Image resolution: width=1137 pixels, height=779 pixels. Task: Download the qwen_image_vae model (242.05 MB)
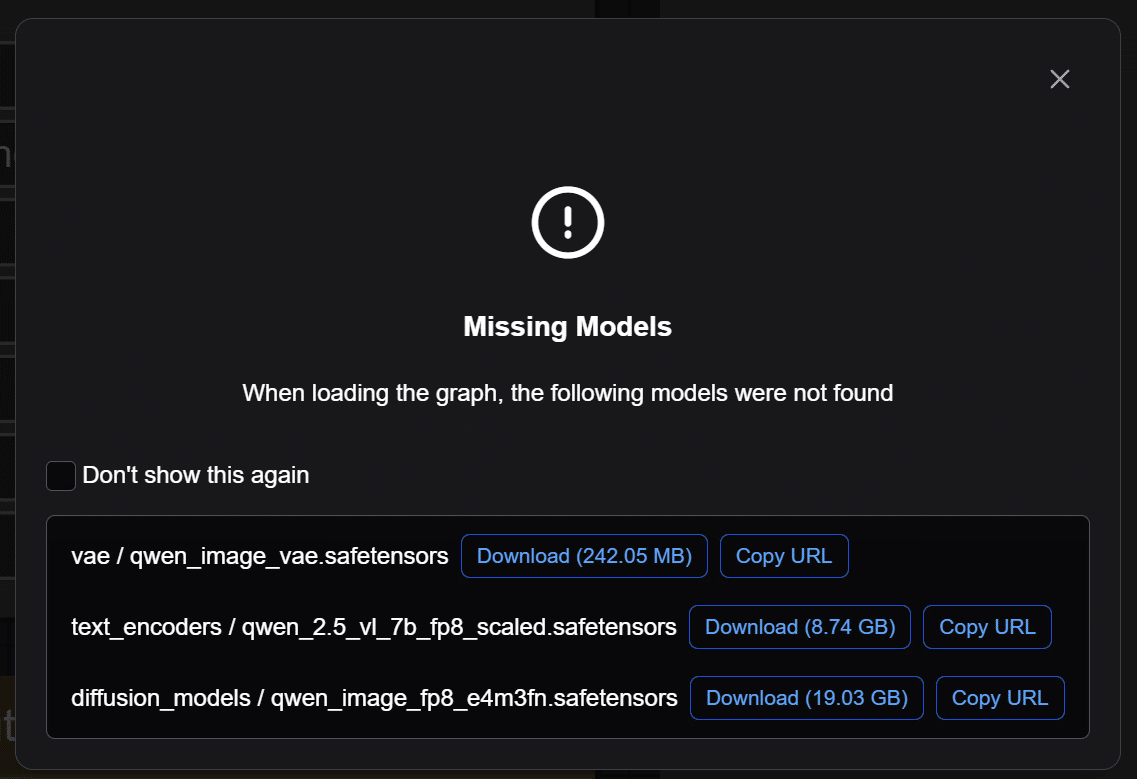coord(584,556)
